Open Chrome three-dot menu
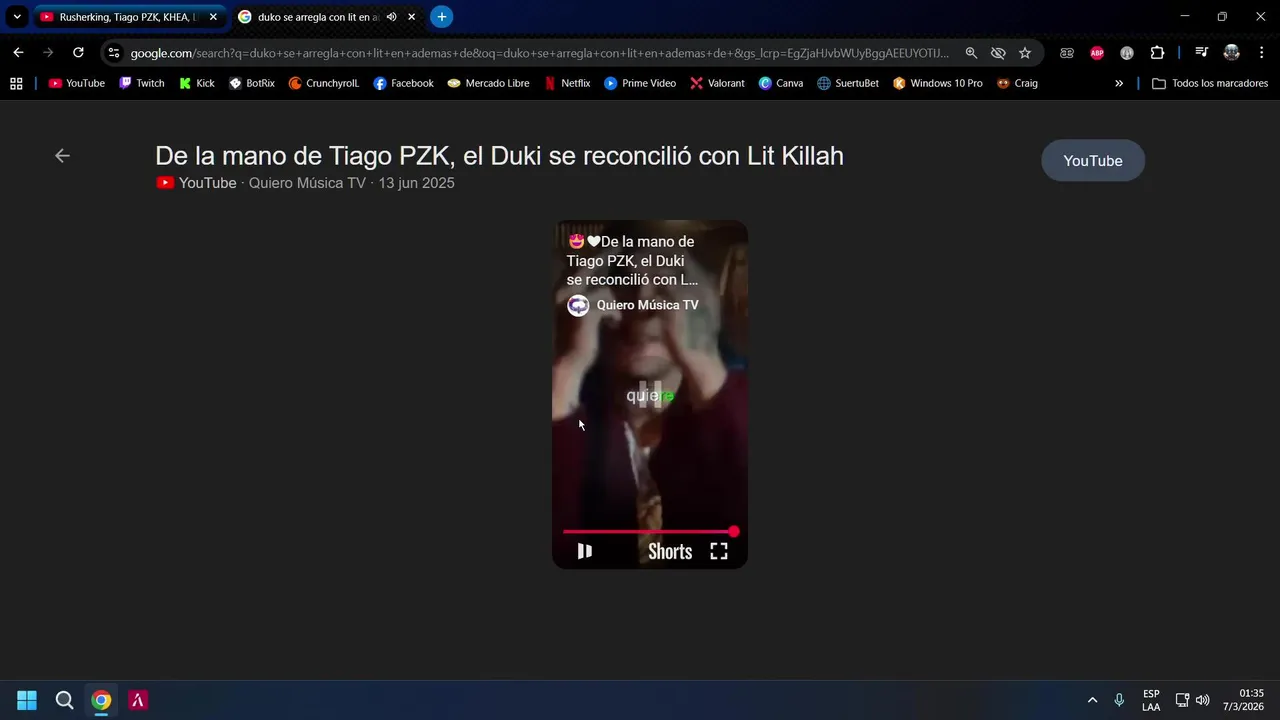Viewport: 1280px width, 720px height. 1261,53
